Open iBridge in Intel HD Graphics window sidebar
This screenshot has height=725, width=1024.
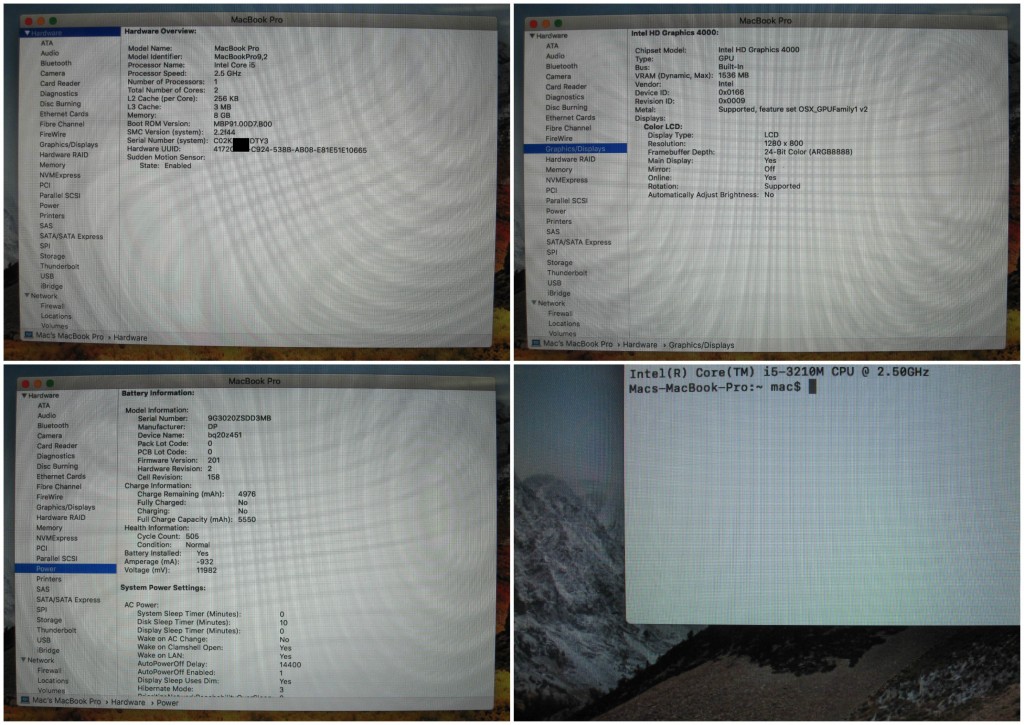(559, 293)
